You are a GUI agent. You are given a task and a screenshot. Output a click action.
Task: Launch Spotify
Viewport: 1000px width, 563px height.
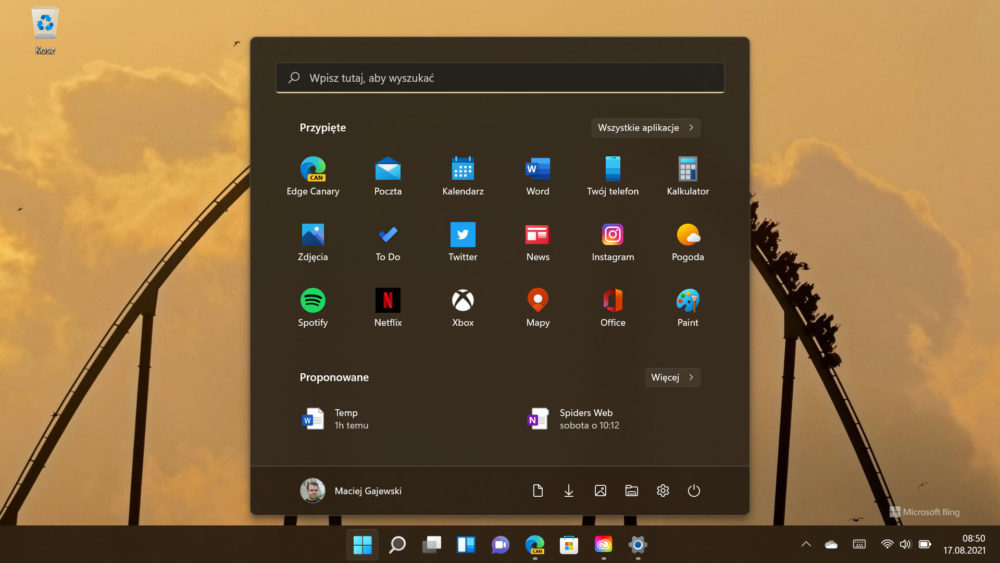[x=312, y=307]
